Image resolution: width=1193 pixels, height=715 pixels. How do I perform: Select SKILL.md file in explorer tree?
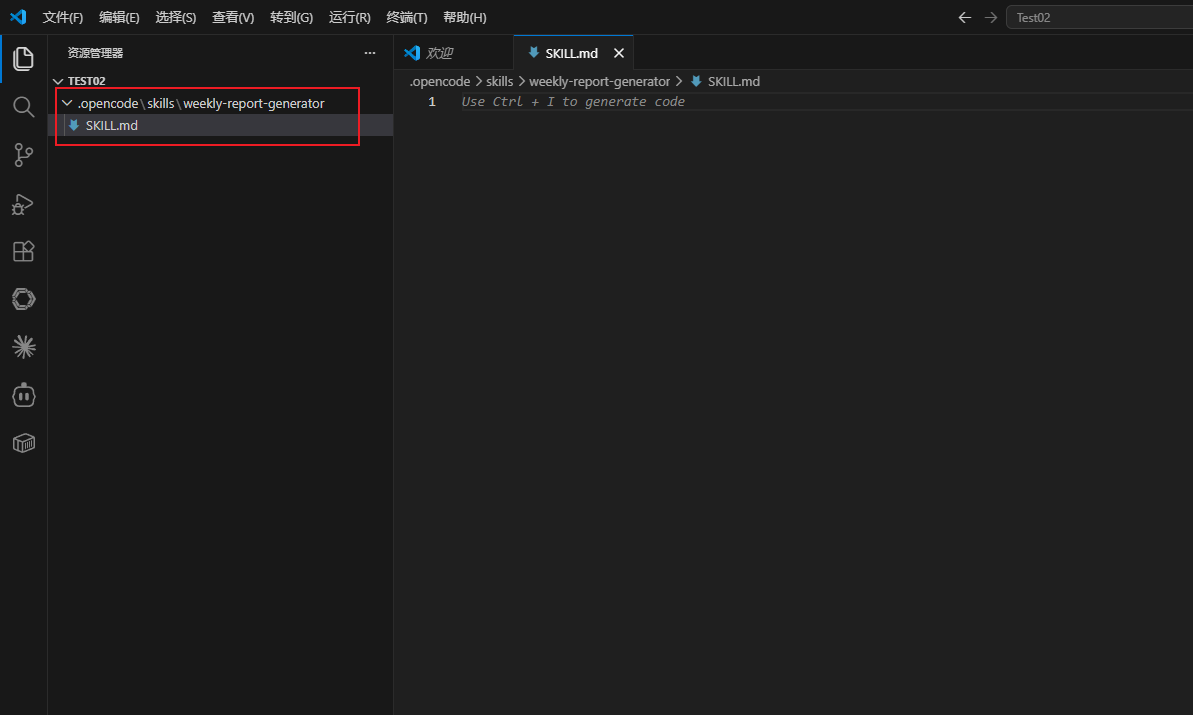pyautogui.click(x=221, y=126)
